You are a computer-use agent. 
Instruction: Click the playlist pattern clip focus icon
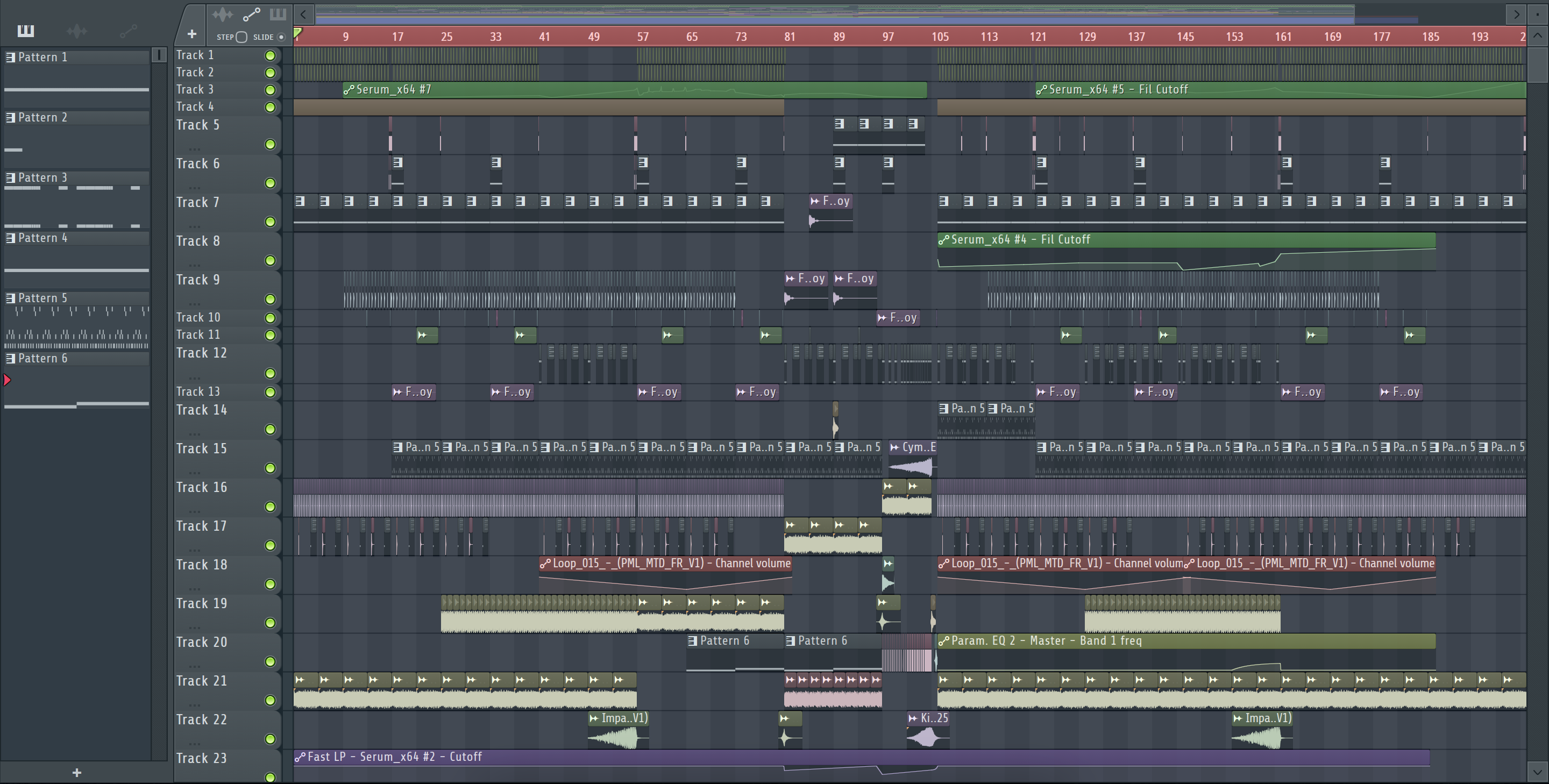pos(278,14)
